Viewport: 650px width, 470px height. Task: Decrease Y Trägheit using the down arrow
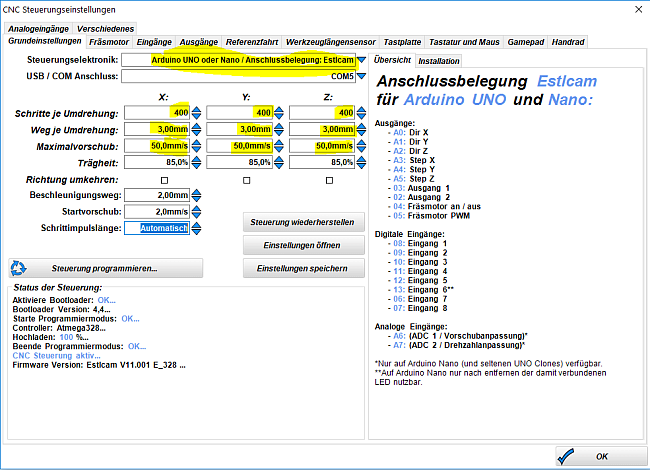coord(279,165)
